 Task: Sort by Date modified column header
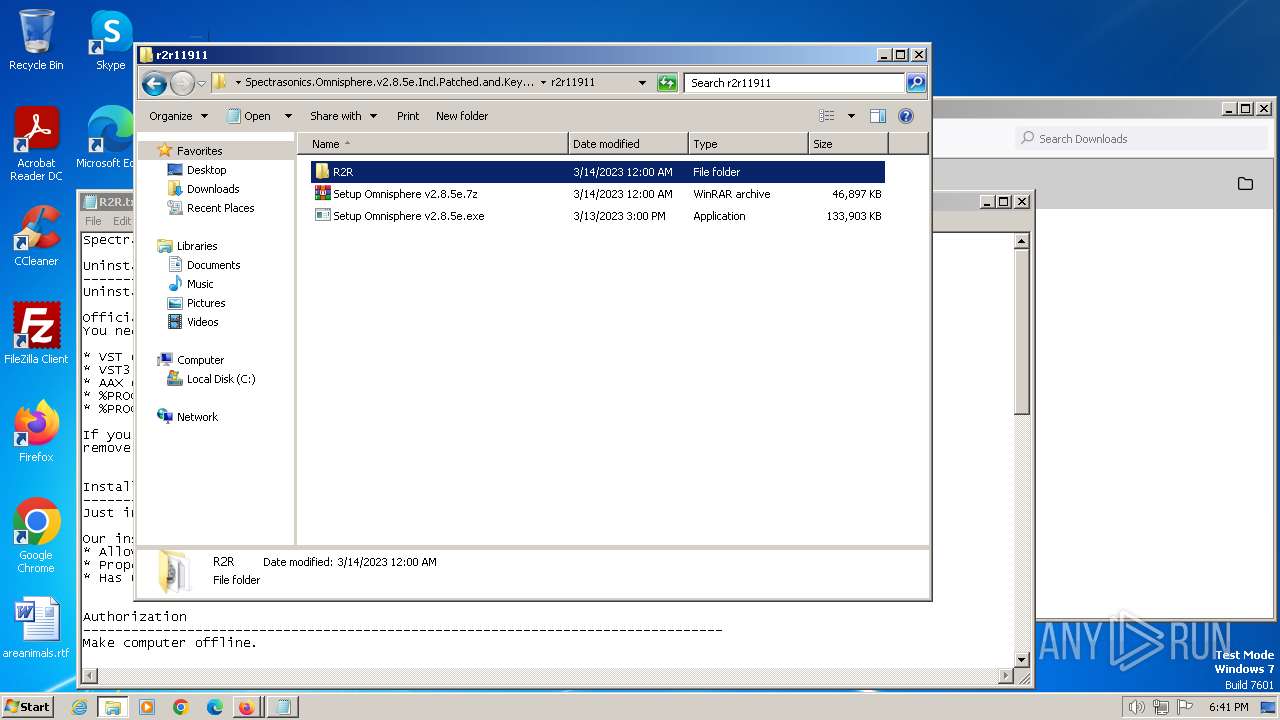[x=628, y=144]
